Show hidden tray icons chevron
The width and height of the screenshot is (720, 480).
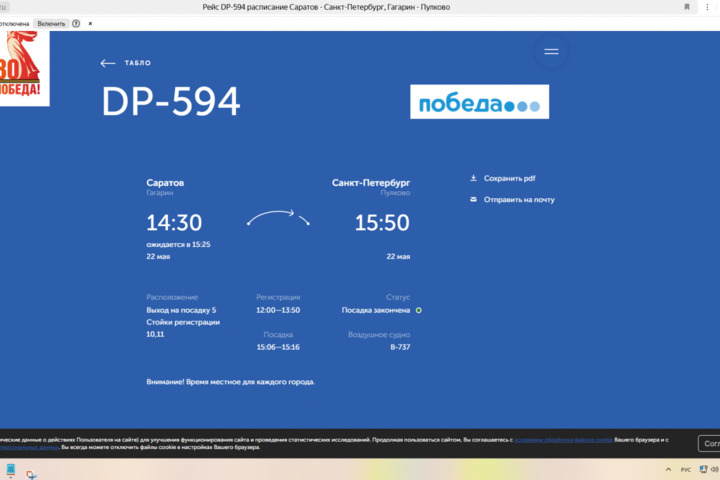point(668,469)
